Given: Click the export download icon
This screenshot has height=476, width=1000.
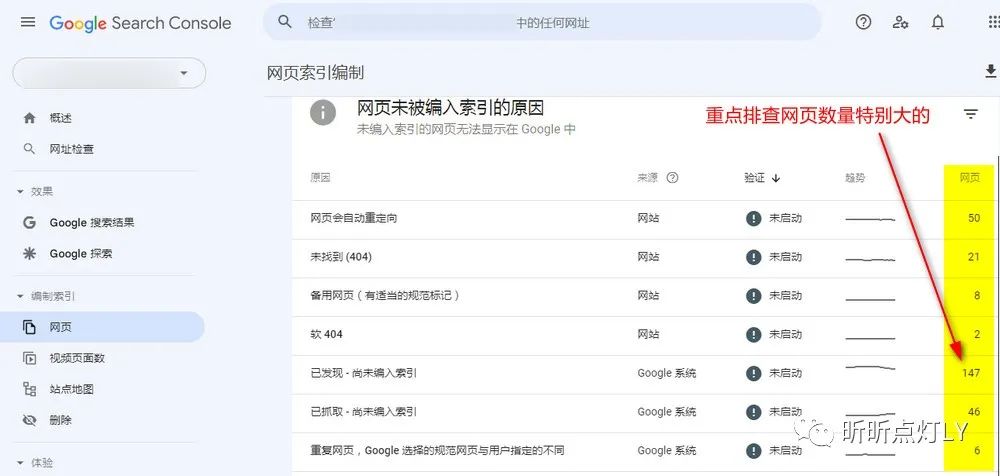Looking at the screenshot, I should tap(991, 71).
